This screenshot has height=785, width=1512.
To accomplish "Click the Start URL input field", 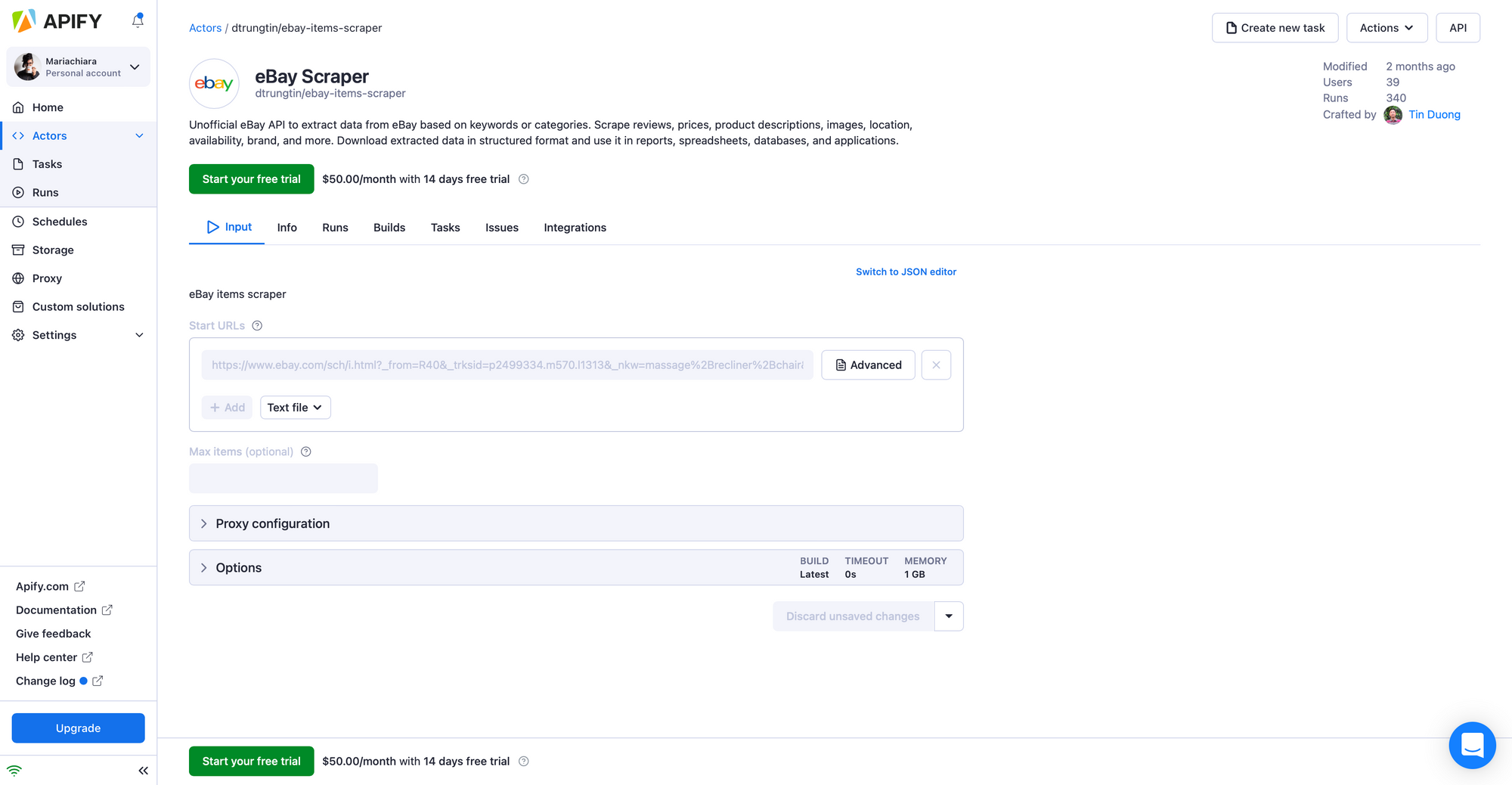I will point(507,365).
